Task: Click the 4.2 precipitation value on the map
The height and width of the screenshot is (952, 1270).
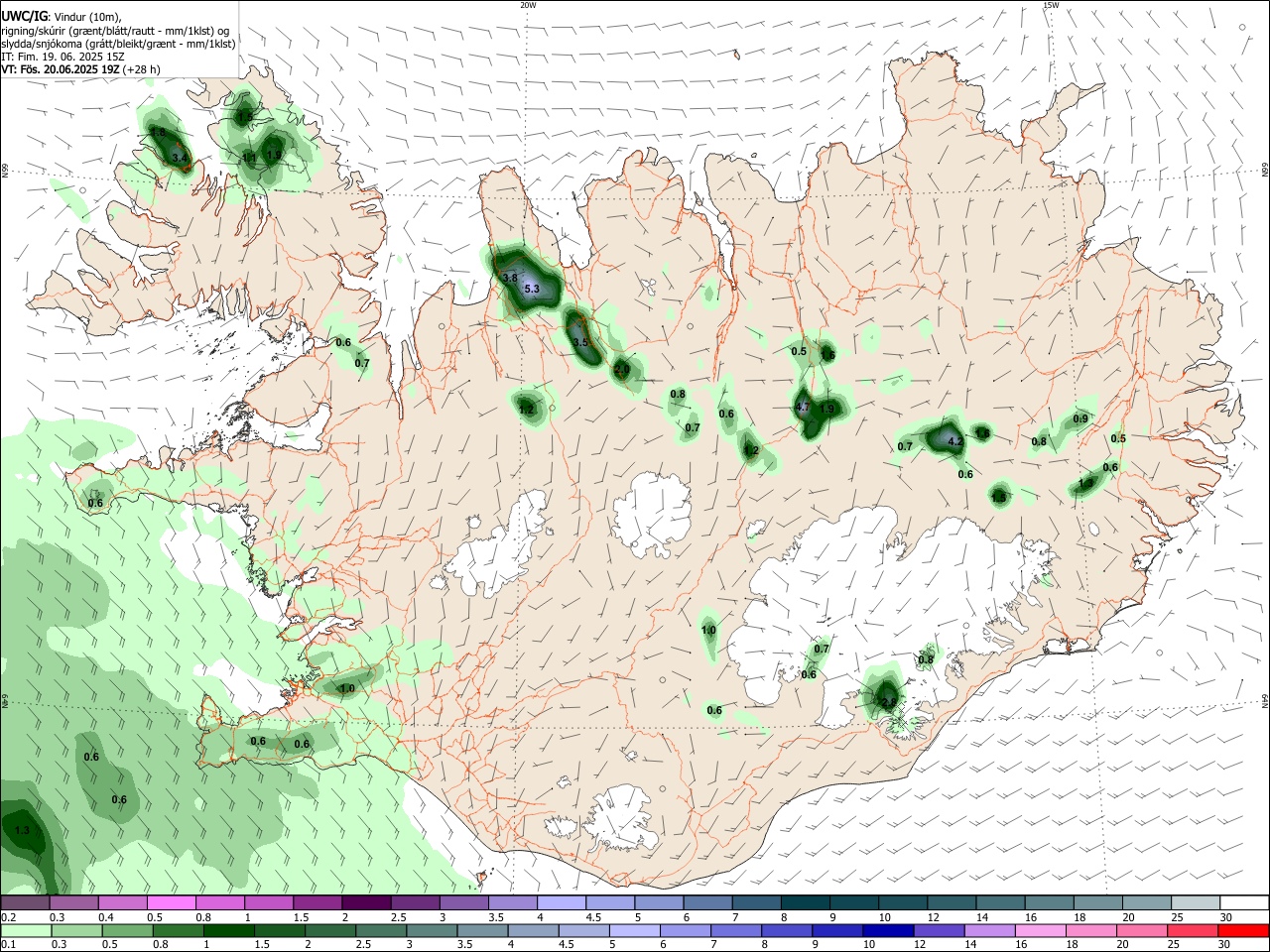Action: [x=955, y=440]
